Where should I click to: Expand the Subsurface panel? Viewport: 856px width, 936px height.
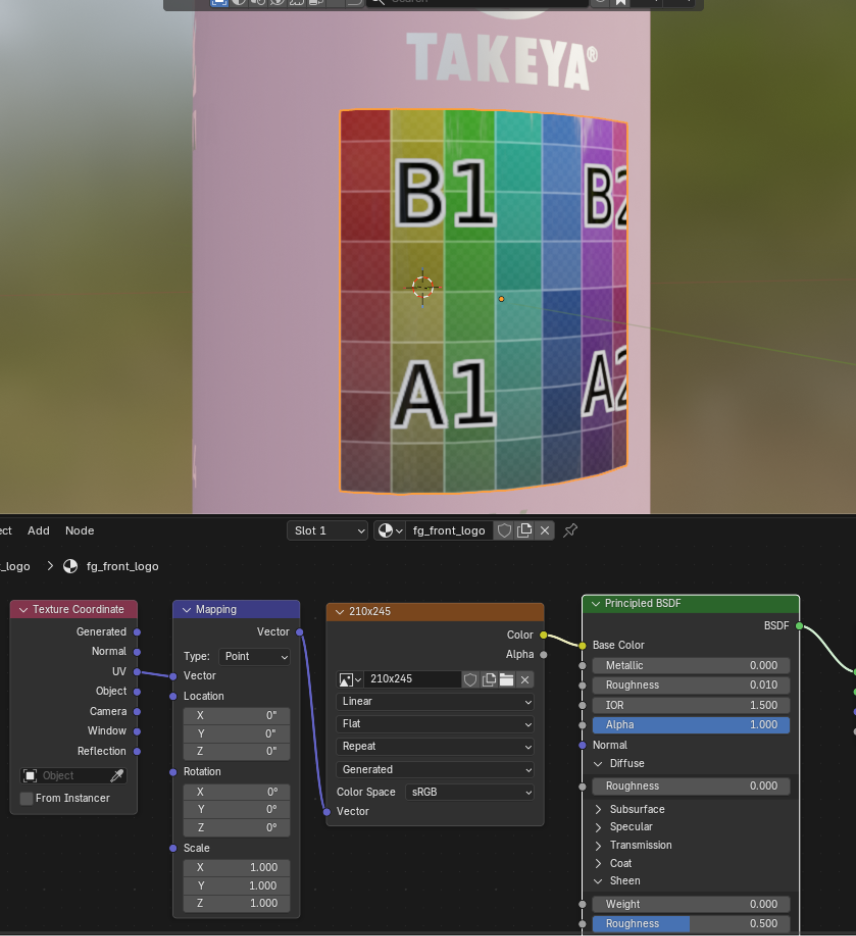click(598, 809)
